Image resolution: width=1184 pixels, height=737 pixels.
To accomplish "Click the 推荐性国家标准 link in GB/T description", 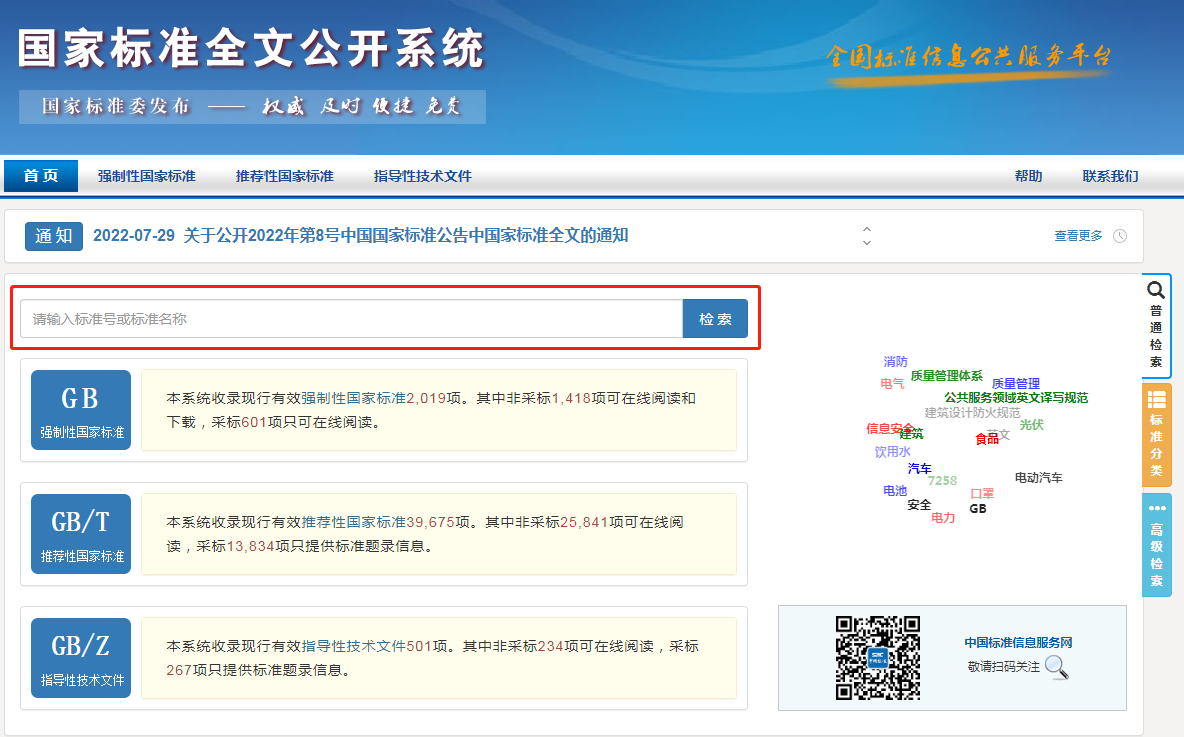I will 353,522.
